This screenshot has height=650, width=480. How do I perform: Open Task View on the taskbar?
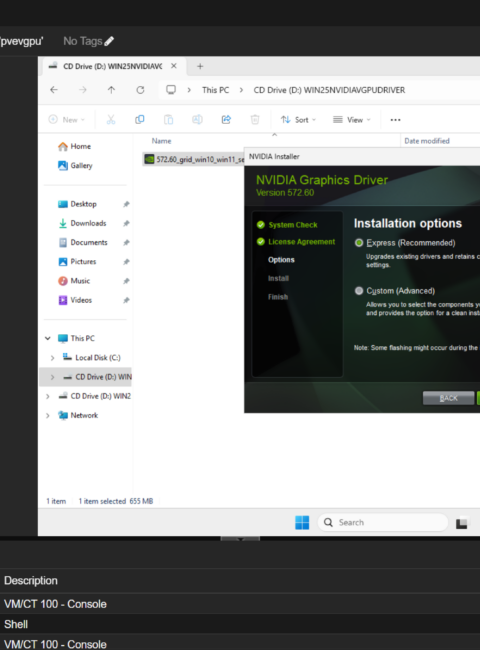point(461,523)
